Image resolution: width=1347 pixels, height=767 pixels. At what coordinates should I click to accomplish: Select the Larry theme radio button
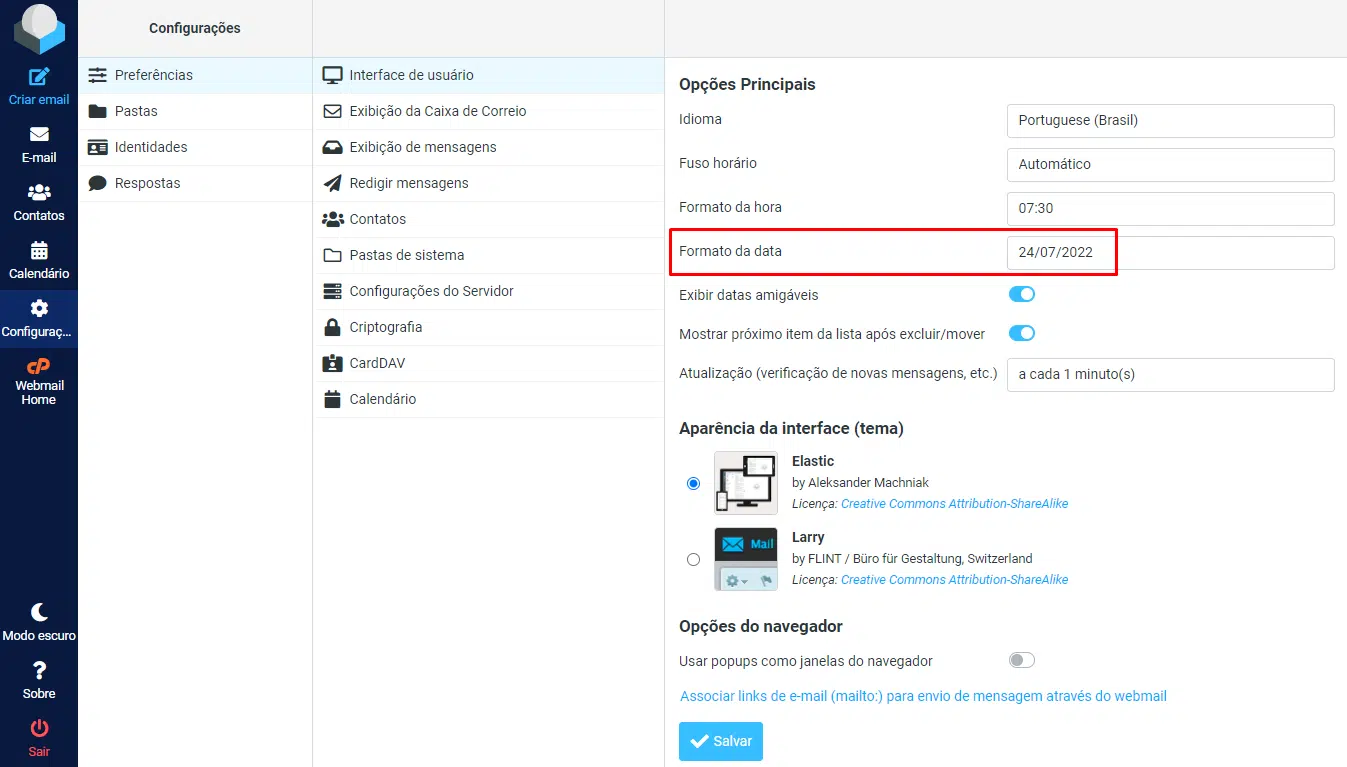693,560
